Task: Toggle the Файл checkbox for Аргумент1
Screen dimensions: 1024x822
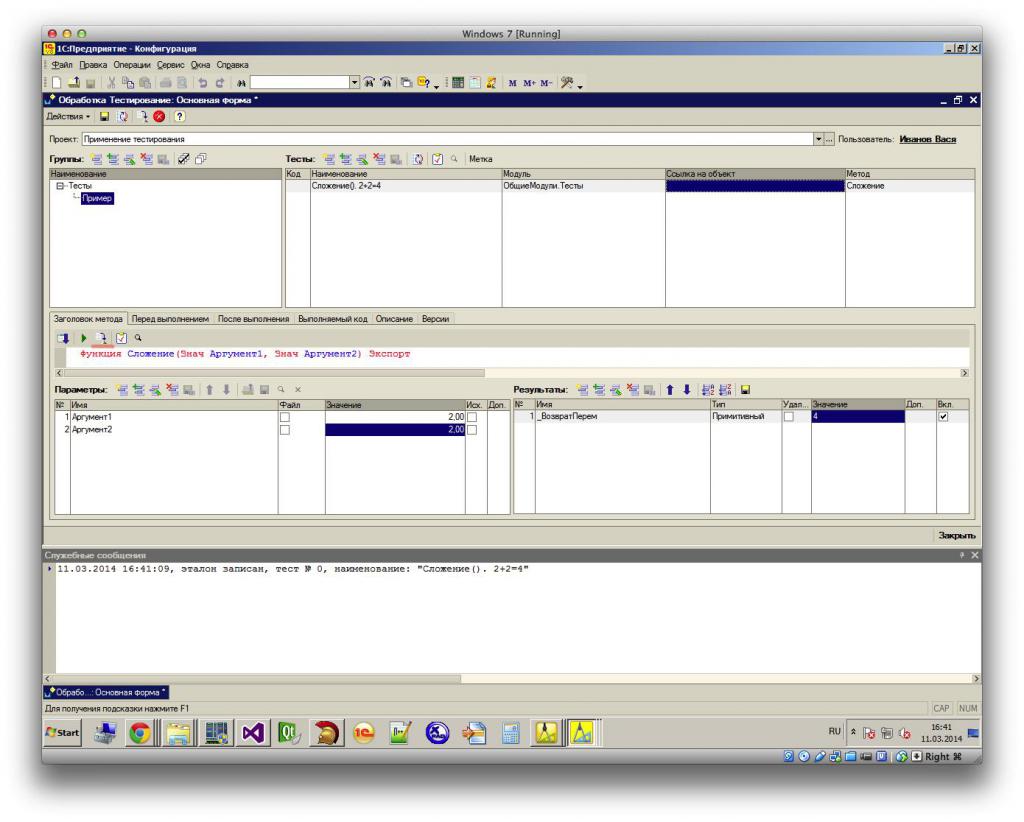Action: [285, 417]
